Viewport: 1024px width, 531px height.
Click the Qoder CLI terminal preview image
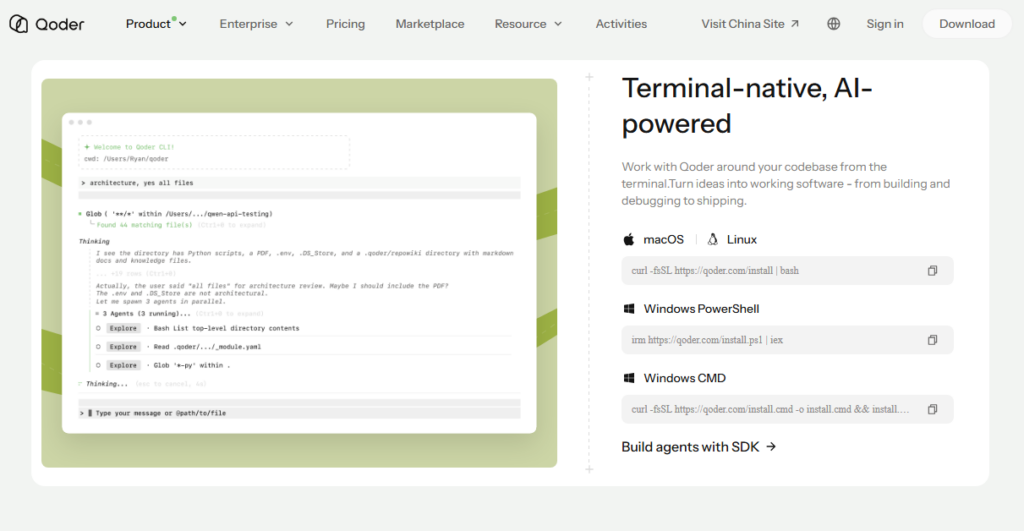point(299,273)
